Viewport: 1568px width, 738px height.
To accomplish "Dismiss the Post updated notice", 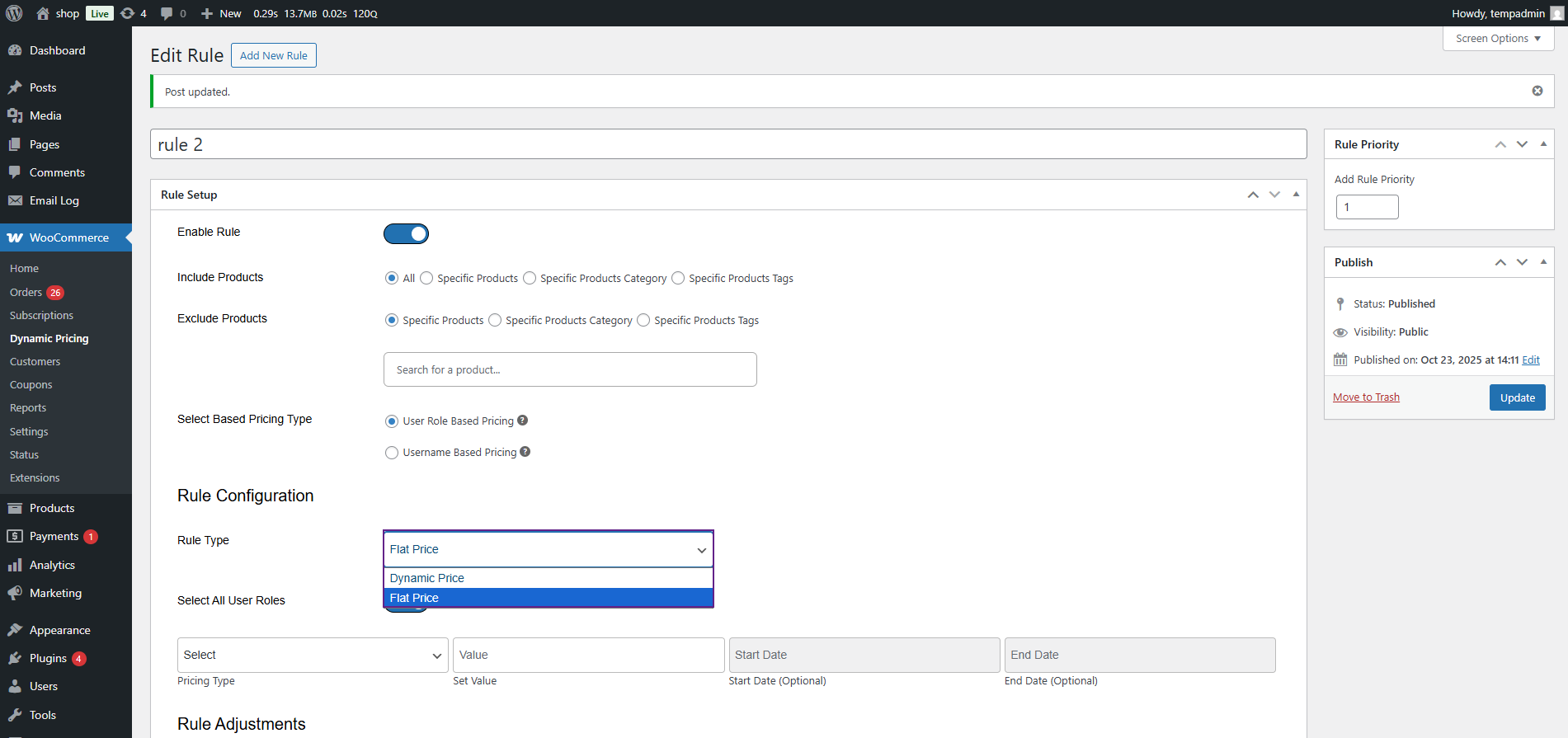I will (1537, 91).
